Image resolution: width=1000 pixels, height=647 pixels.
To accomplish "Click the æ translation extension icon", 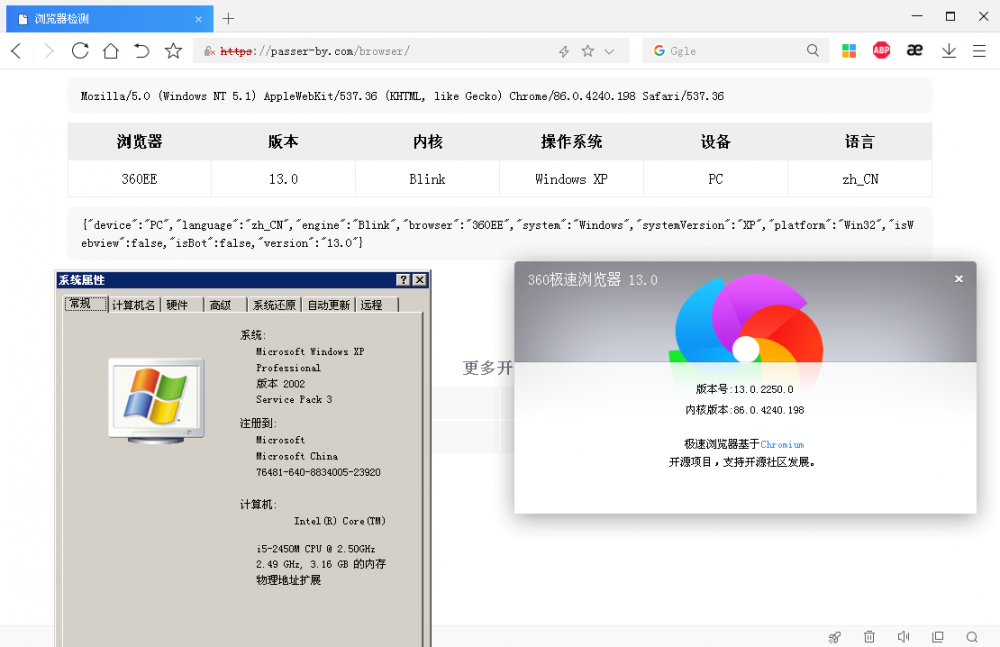I will point(914,50).
